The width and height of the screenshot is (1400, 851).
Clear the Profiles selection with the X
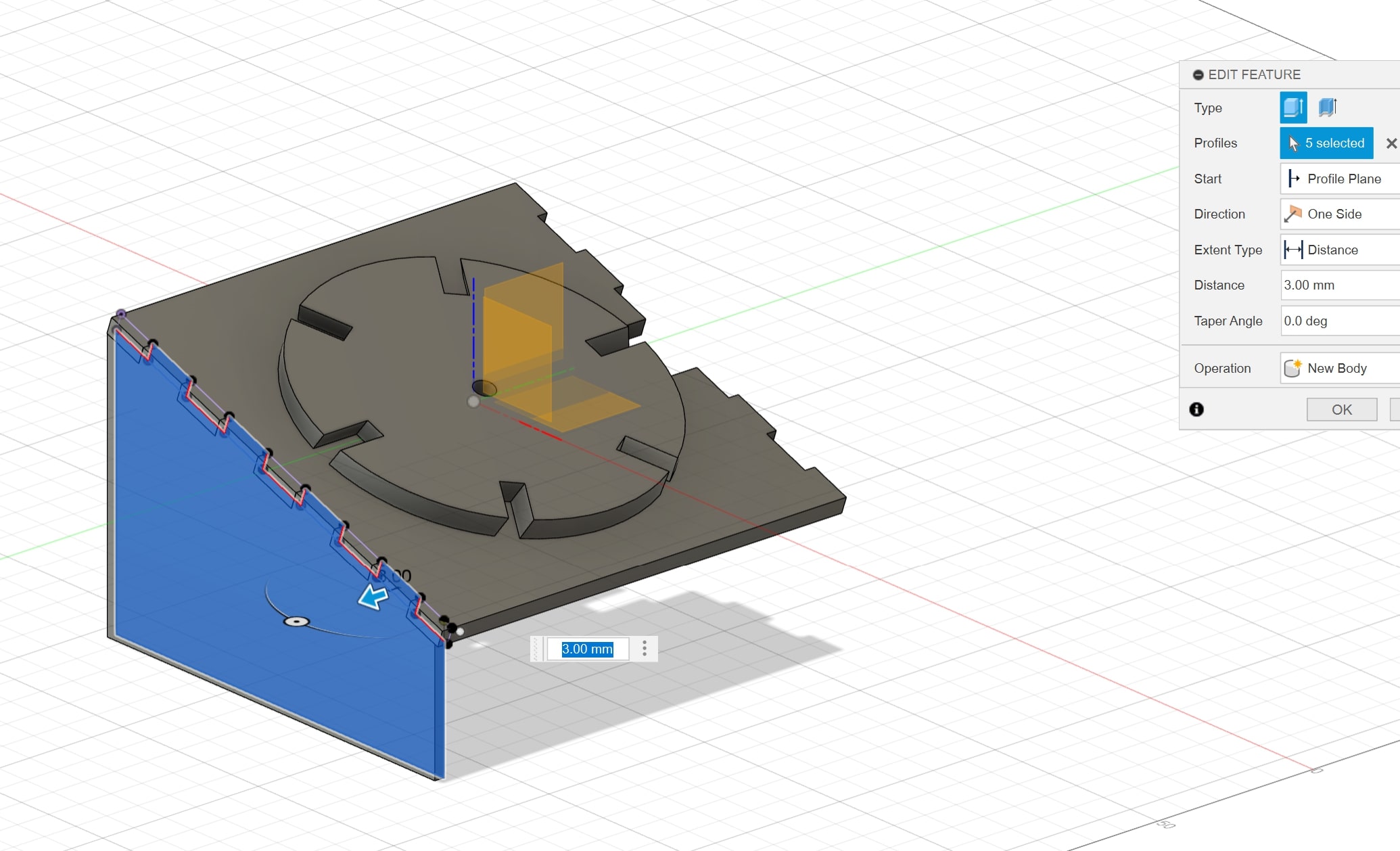click(x=1391, y=143)
